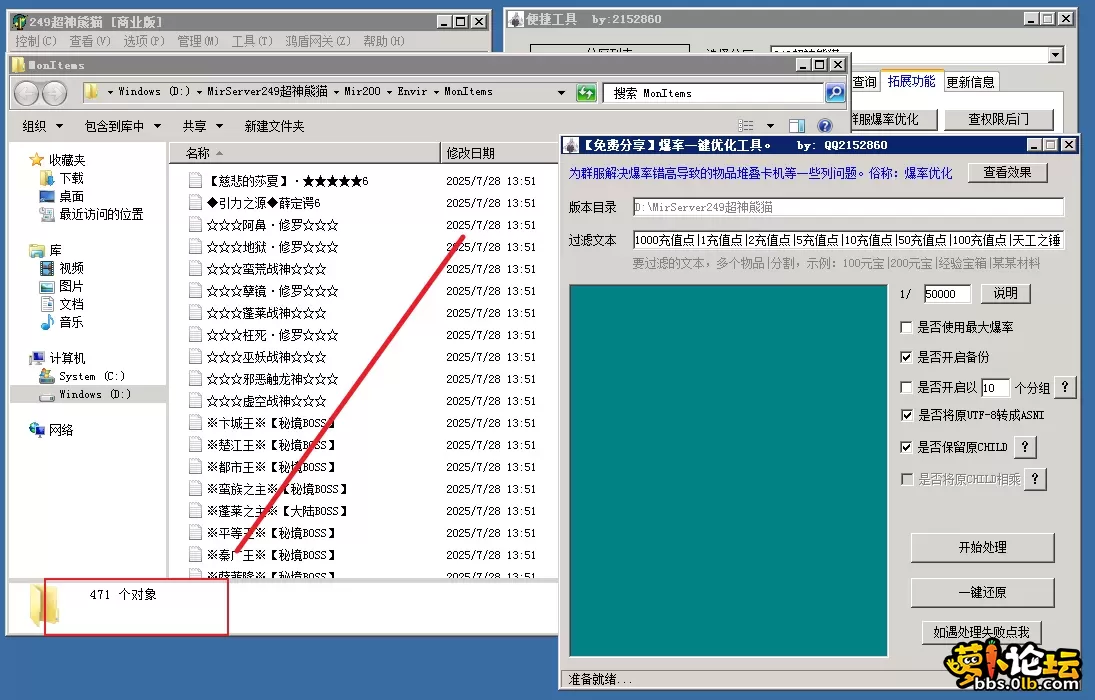Image resolution: width=1095 pixels, height=700 pixels.
Task: Click file icon of ※卞城王※【秘境BOSS】
Action: (x=196, y=423)
